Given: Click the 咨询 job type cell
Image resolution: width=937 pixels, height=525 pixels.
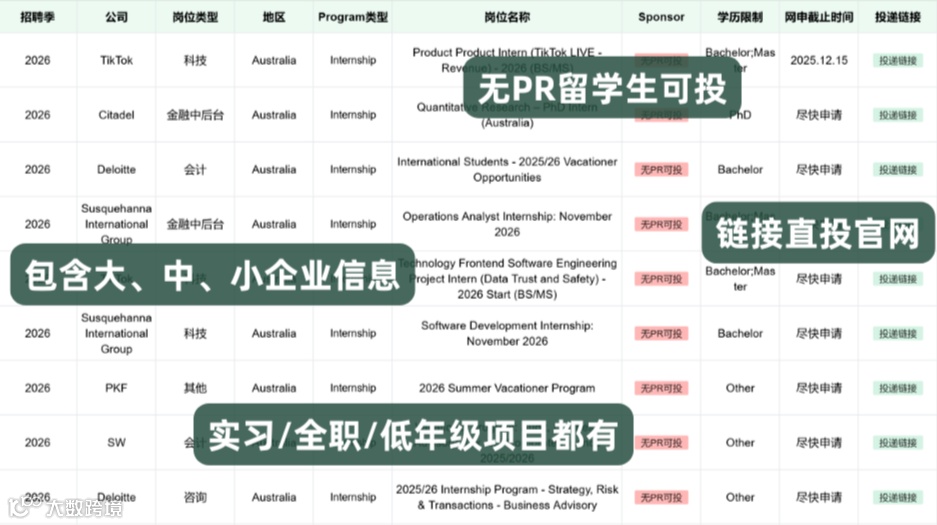Looking at the screenshot, I should (195, 498).
